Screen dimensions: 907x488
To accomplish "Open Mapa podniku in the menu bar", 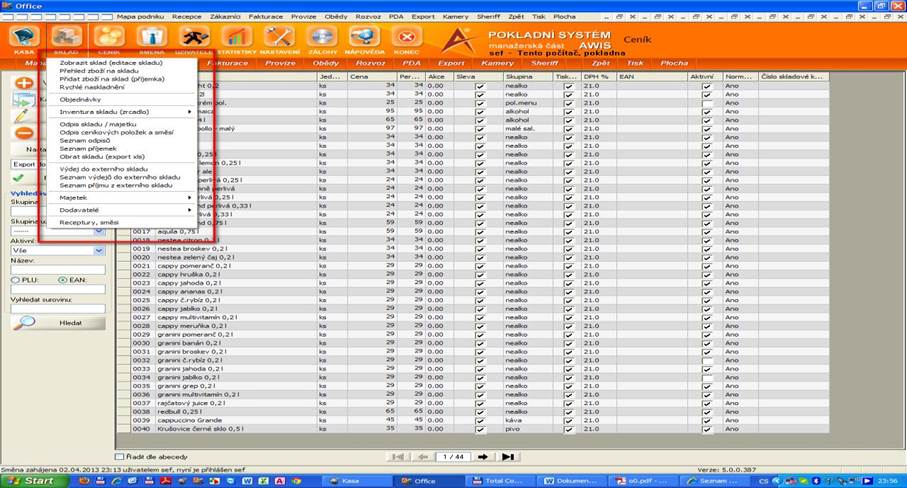I will (x=140, y=17).
